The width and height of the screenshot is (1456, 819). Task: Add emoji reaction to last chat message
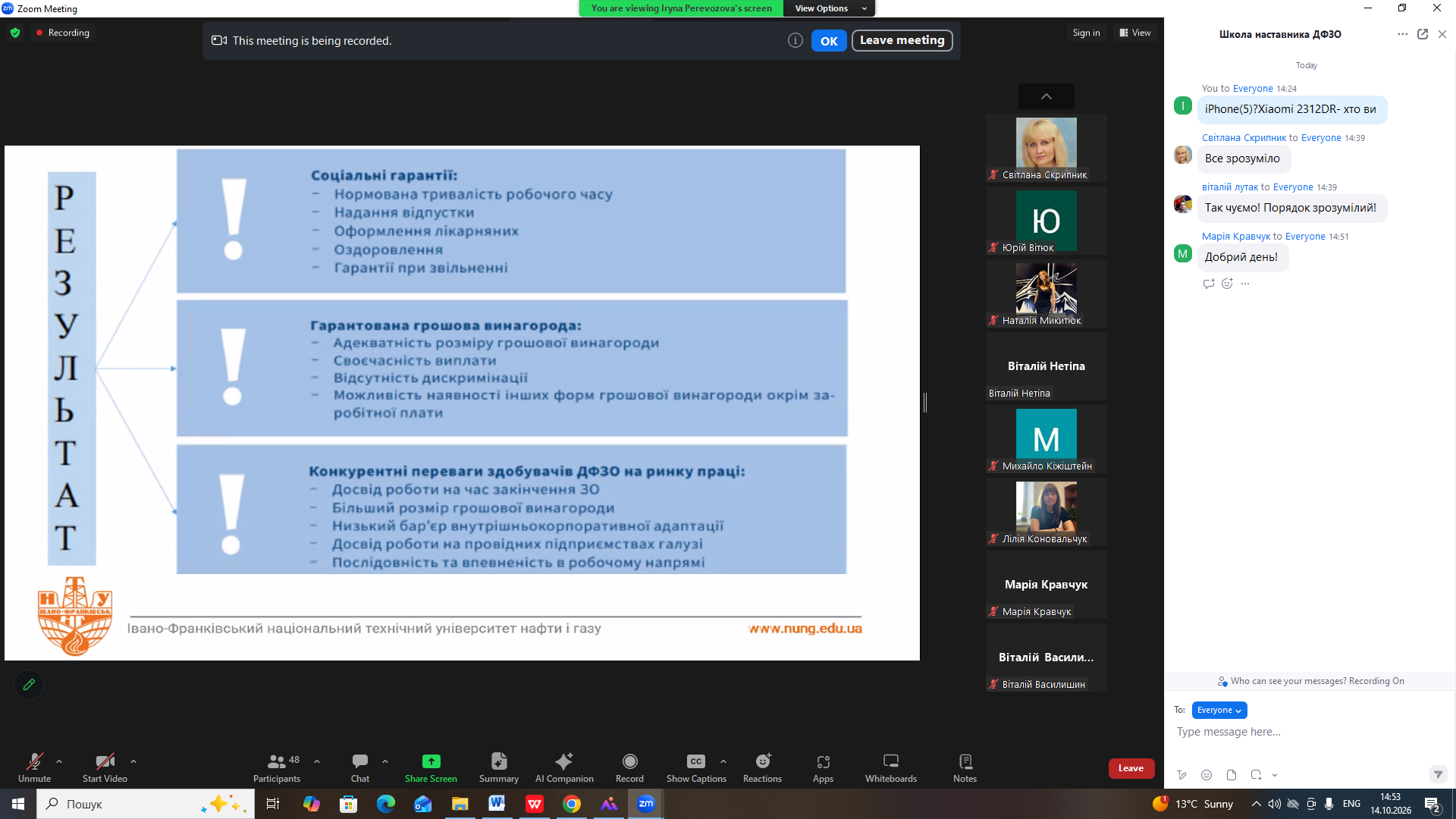(x=1227, y=284)
